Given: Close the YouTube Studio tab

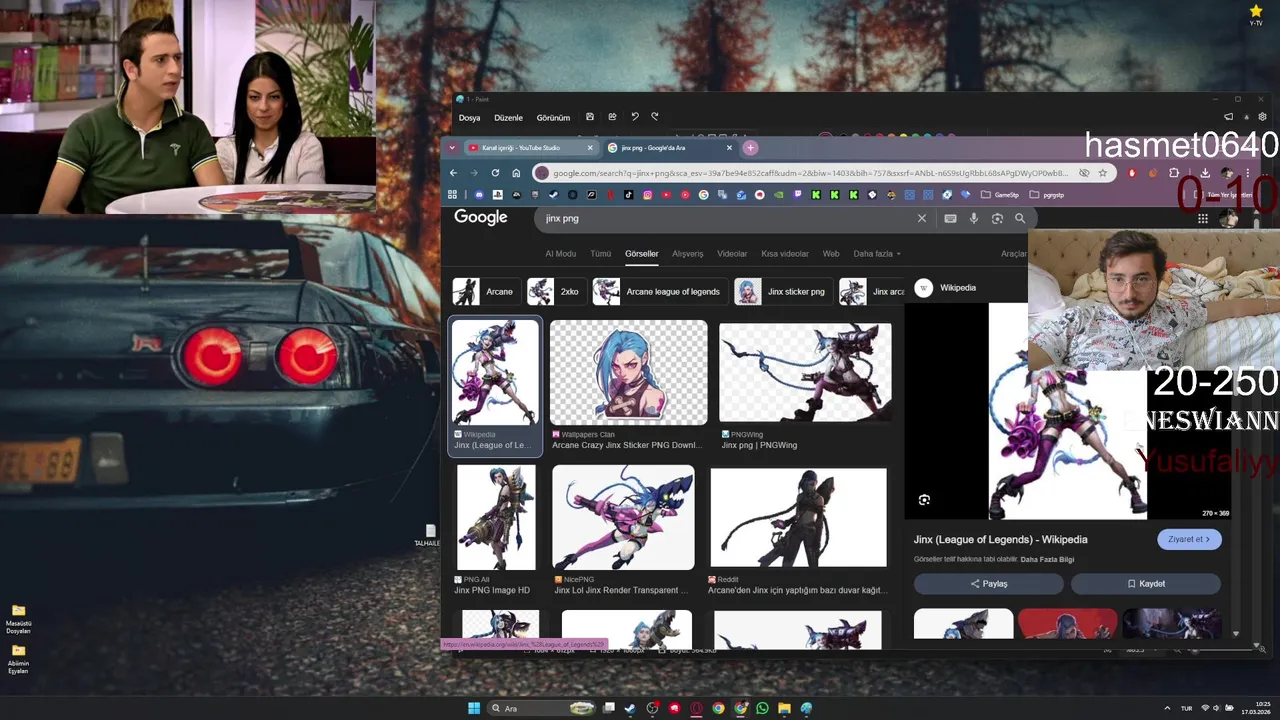Looking at the screenshot, I should (590, 148).
